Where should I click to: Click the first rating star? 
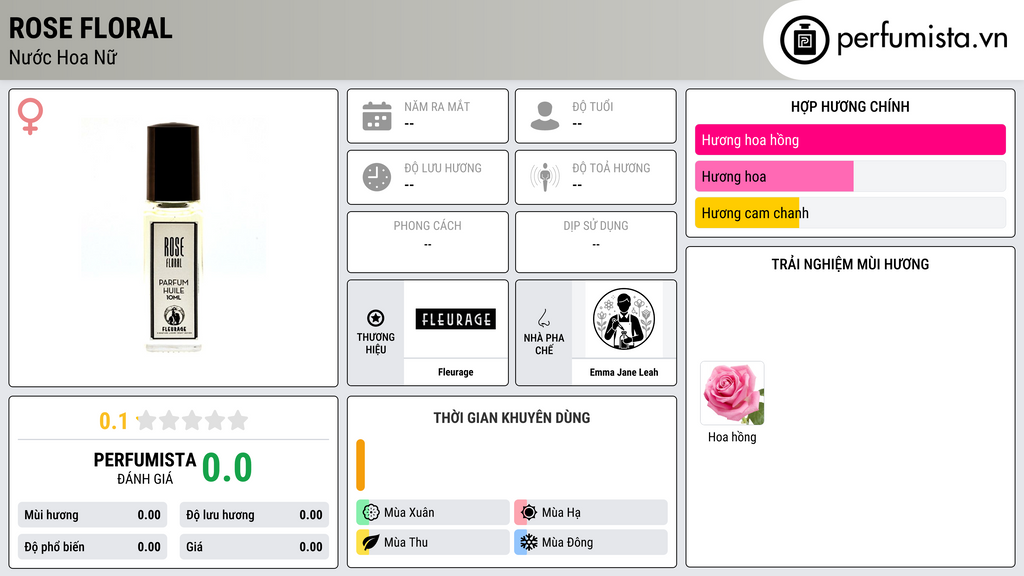point(147,420)
